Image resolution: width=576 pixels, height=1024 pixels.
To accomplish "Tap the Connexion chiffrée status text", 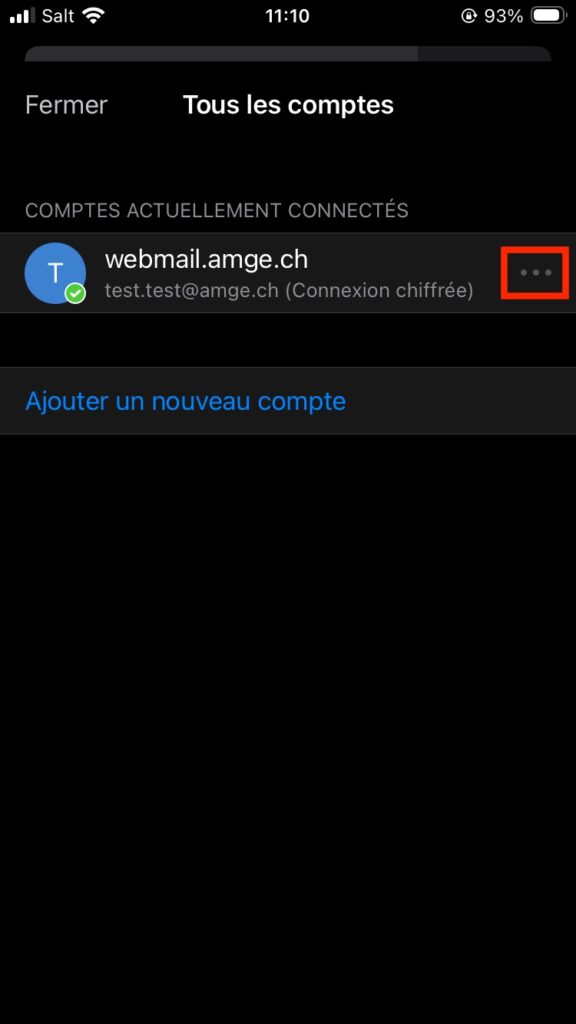I will tap(379, 291).
